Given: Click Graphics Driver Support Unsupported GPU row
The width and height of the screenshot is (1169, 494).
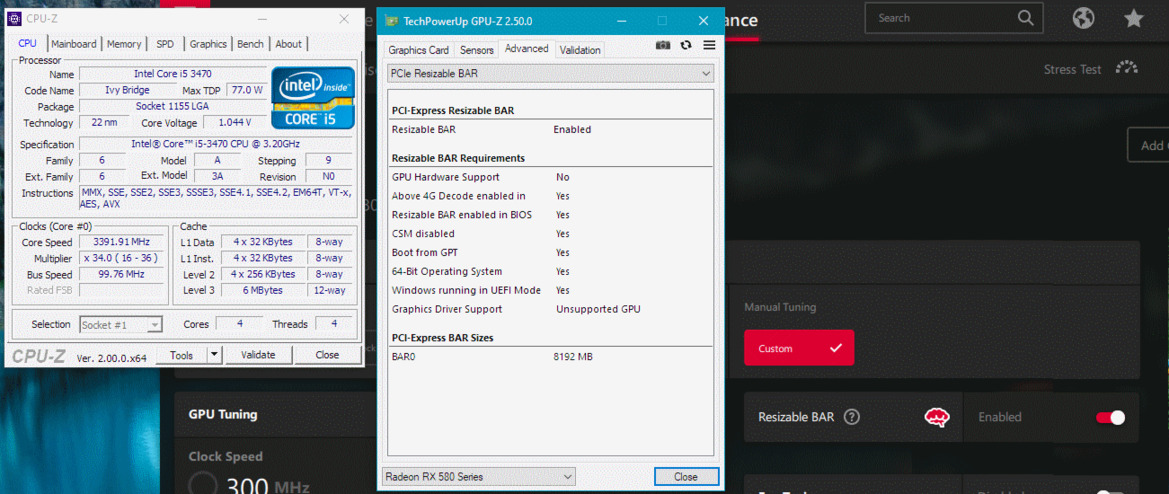Looking at the screenshot, I should tap(550, 309).
